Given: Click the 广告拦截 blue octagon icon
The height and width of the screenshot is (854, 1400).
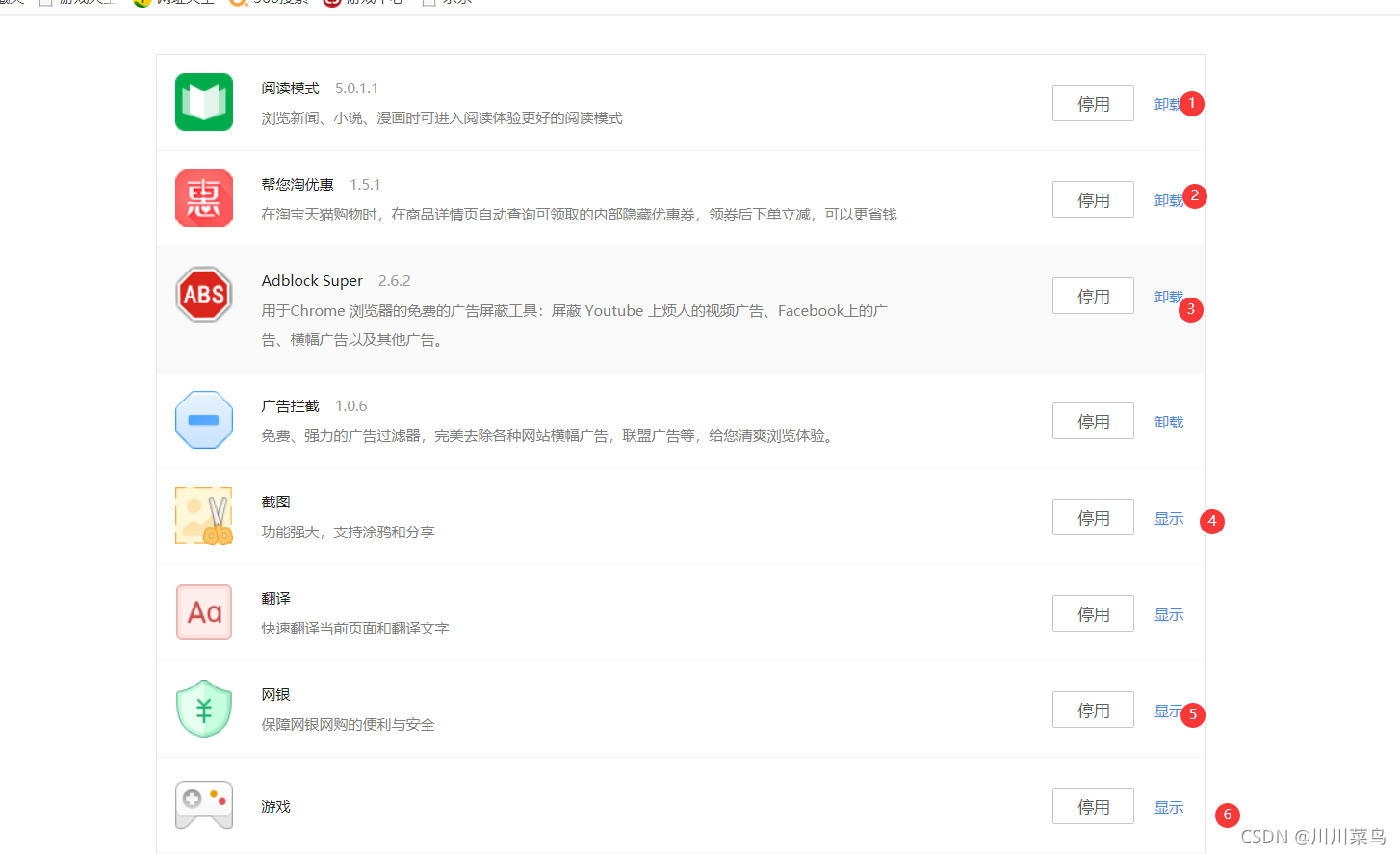Looking at the screenshot, I should click(x=204, y=420).
